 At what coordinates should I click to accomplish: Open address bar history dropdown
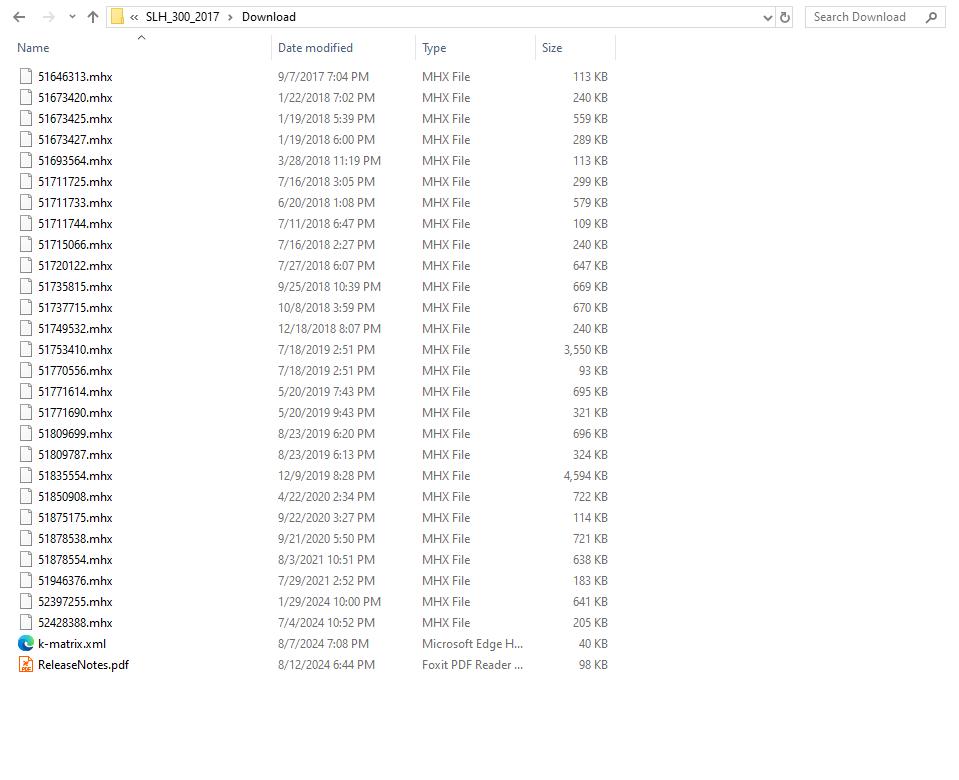(x=768, y=18)
